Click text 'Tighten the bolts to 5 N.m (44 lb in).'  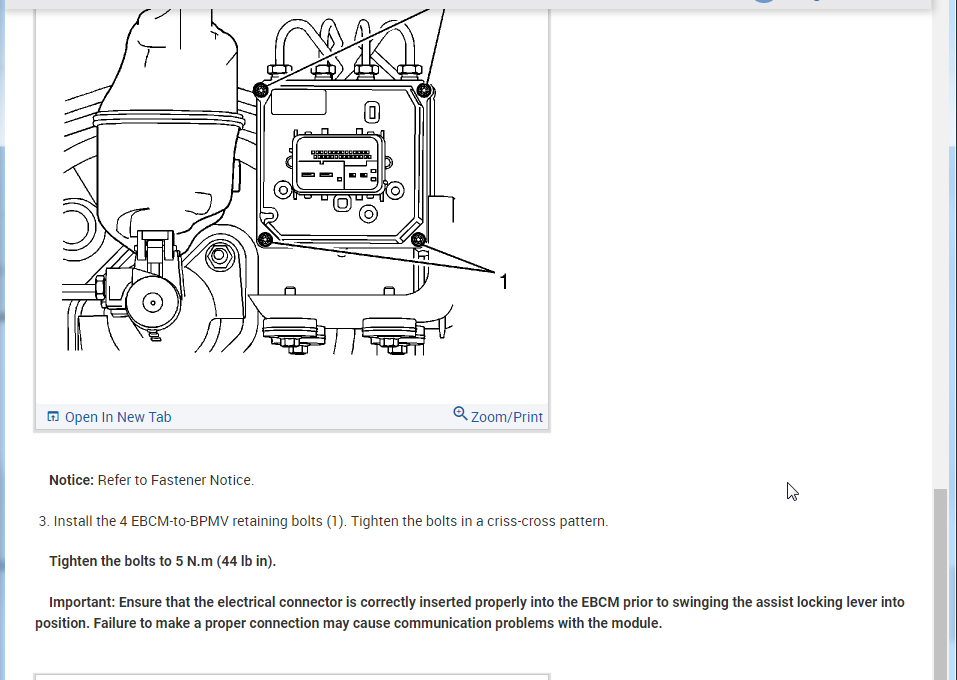pos(162,561)
